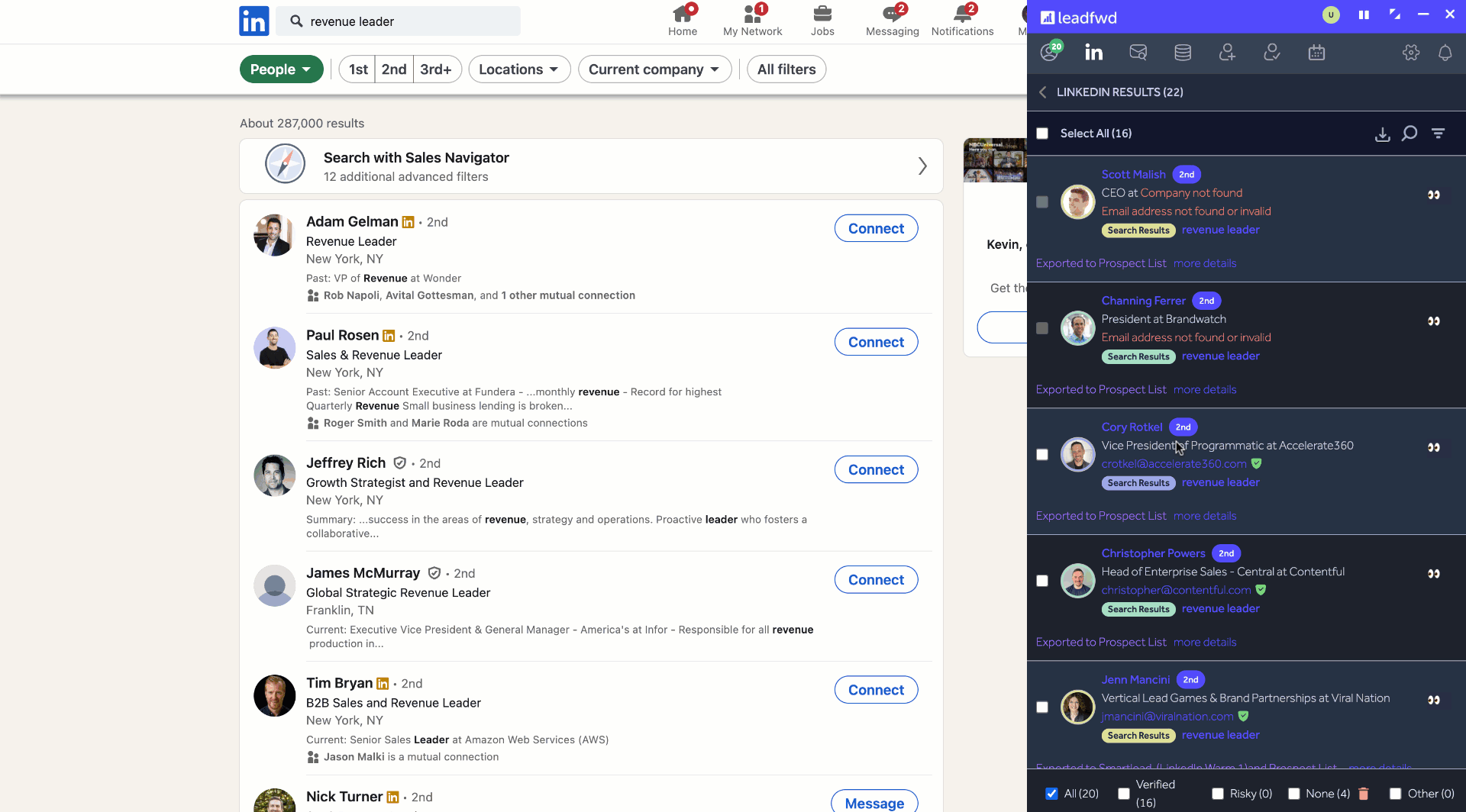The image size is (1466, 812).
Task: Open the Notifications tab
Action: point(963,21)
